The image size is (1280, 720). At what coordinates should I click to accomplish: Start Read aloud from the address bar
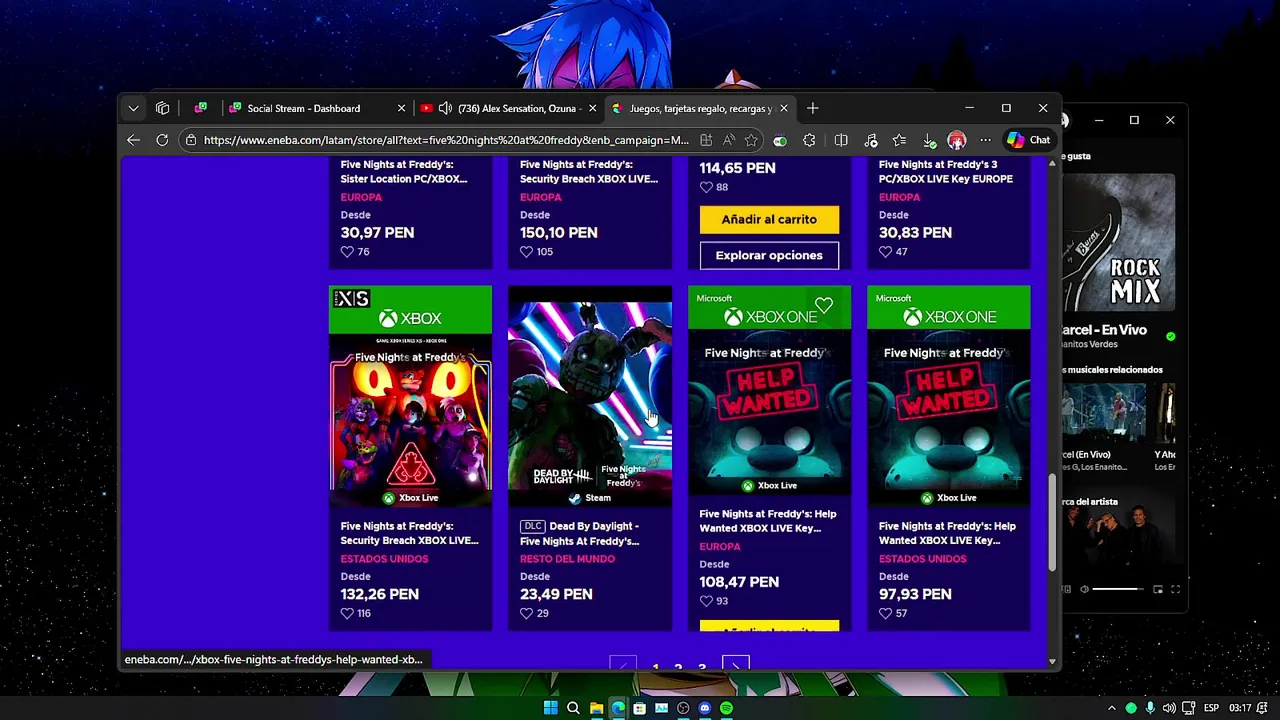[729, 140]
